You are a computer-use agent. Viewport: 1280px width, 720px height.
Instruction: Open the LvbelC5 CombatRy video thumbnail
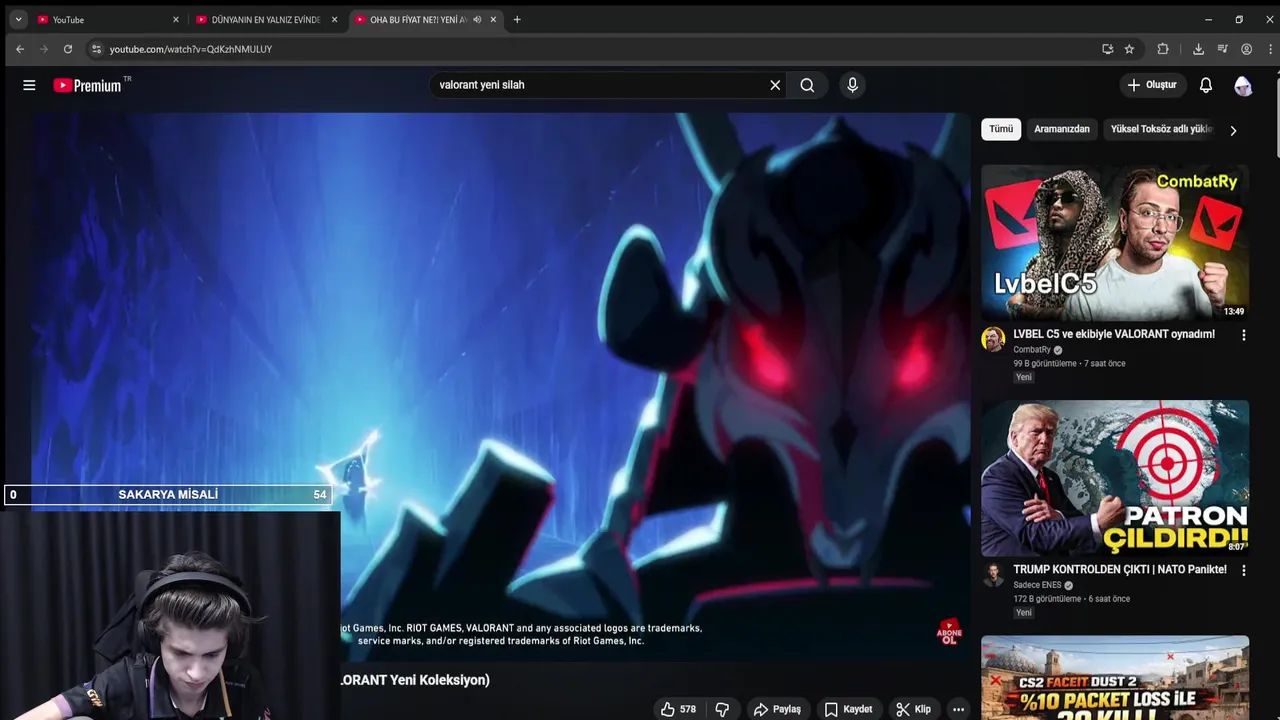pyautogui.click(x=1115, y=243)
